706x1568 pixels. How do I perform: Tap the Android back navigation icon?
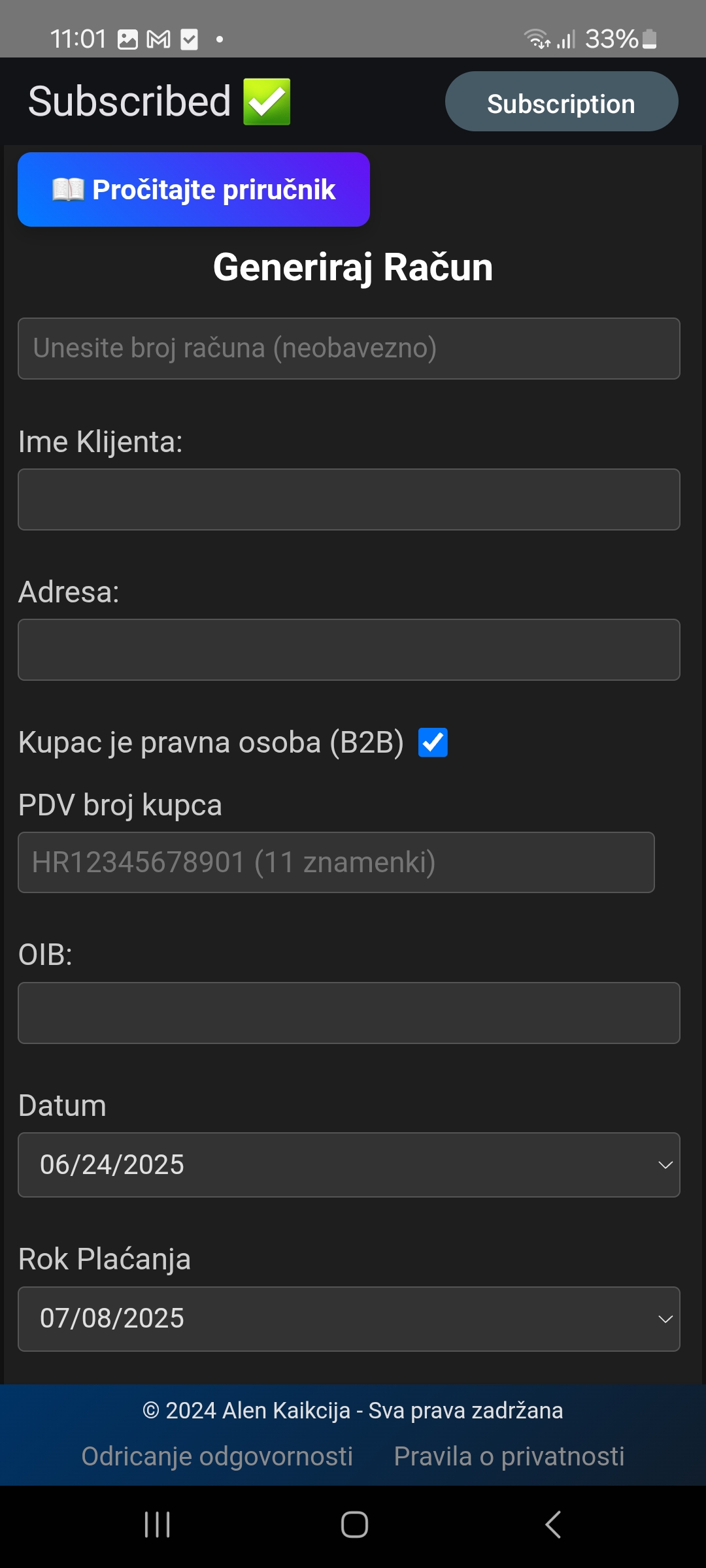point(553,1524)
